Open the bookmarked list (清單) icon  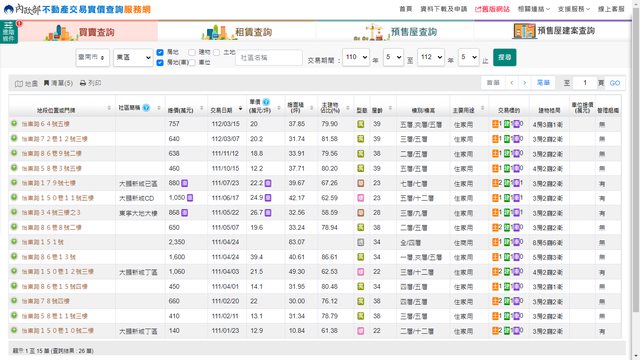tap(47, 83)
